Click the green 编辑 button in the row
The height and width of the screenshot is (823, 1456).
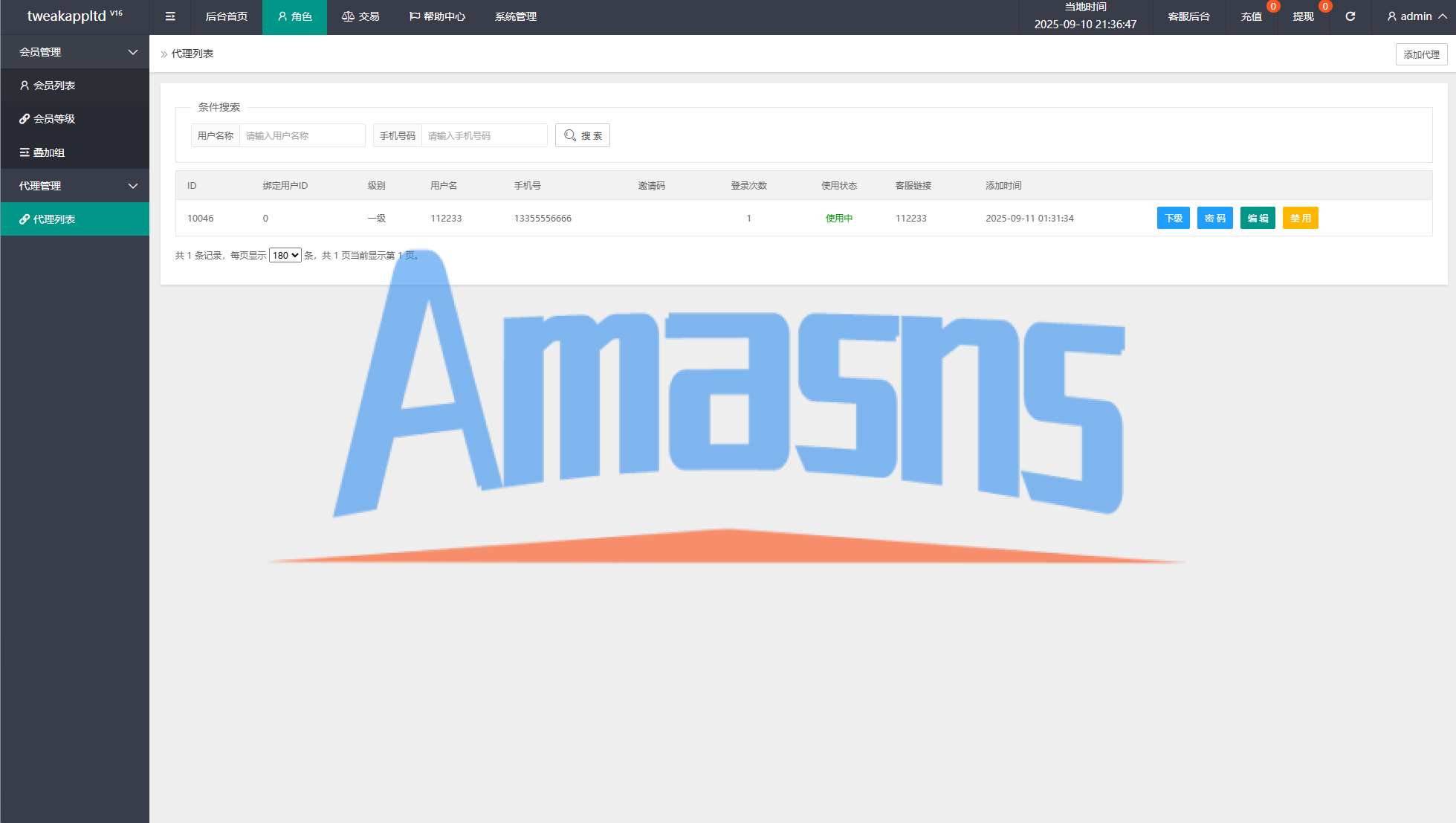tap(1258, 218)
